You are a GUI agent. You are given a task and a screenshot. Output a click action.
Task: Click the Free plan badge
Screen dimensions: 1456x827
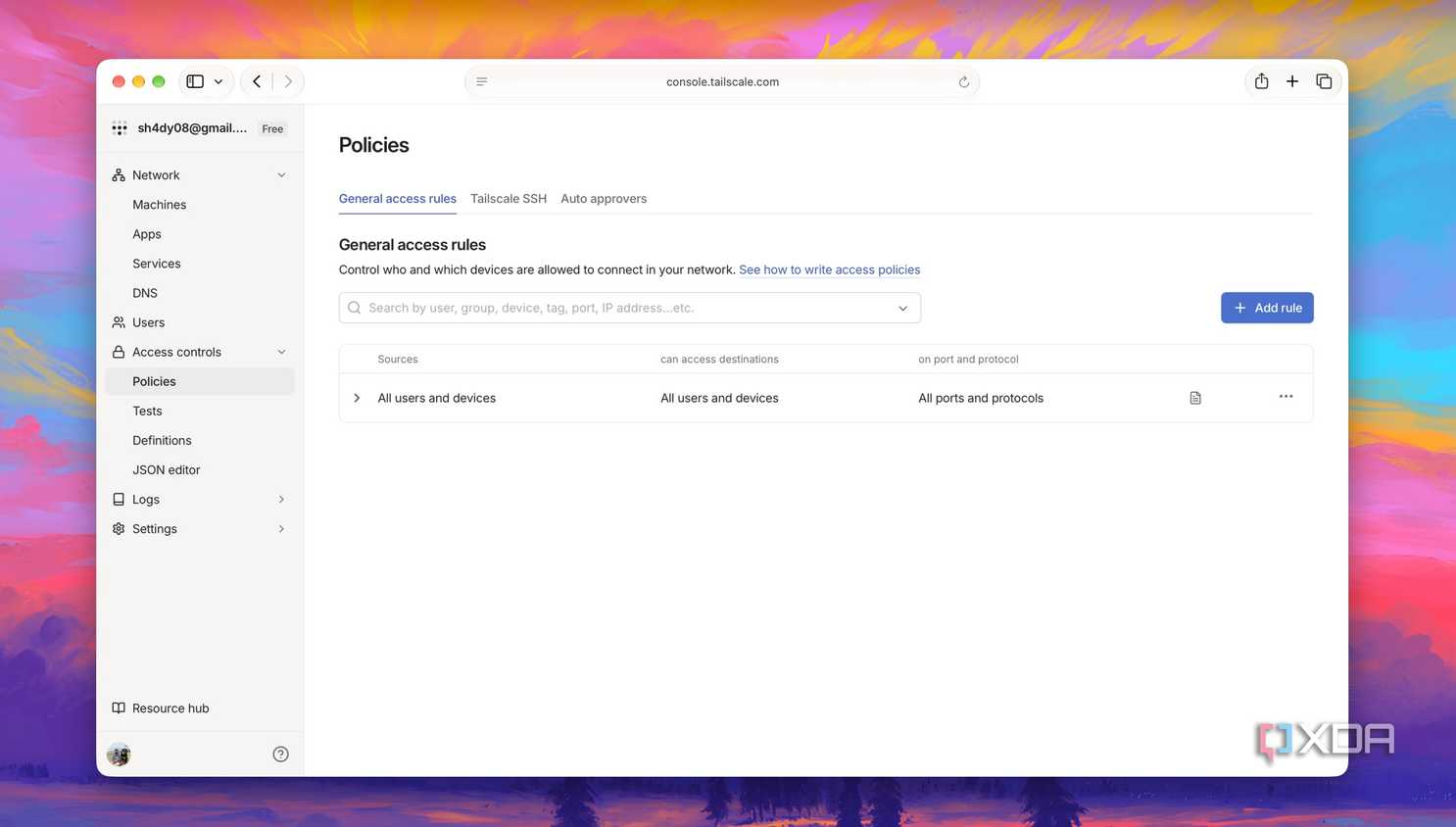point(272,128)
